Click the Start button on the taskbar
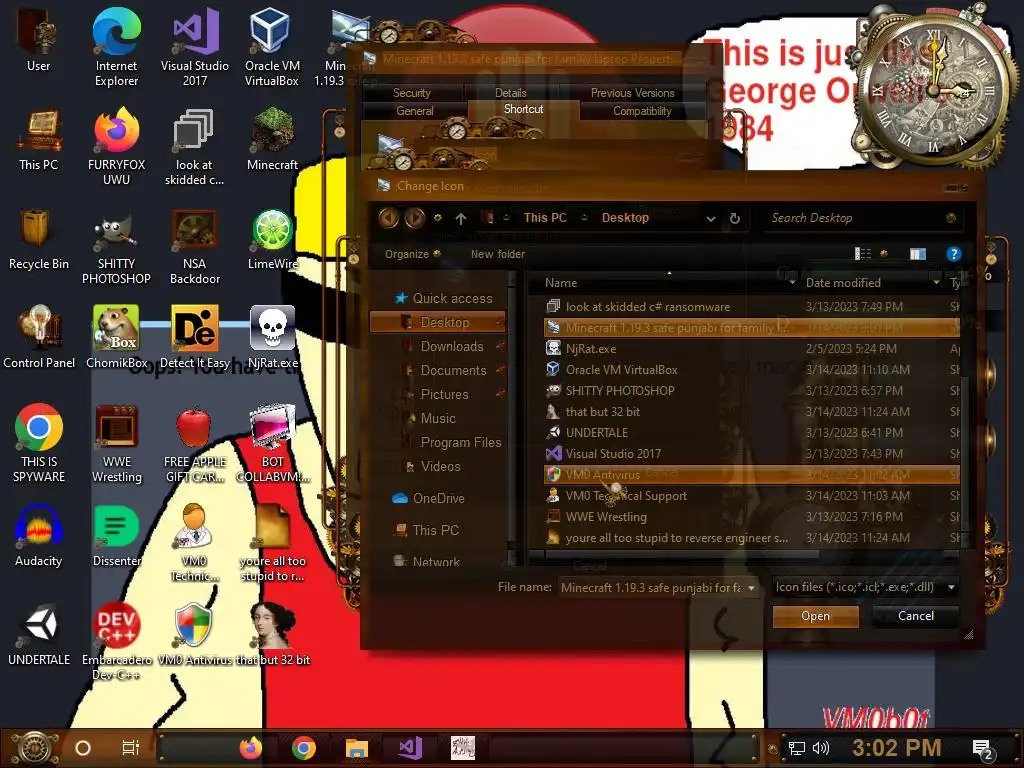This screenshot has width=1024, height=768. pyautogui.click(x=35, y=748)
